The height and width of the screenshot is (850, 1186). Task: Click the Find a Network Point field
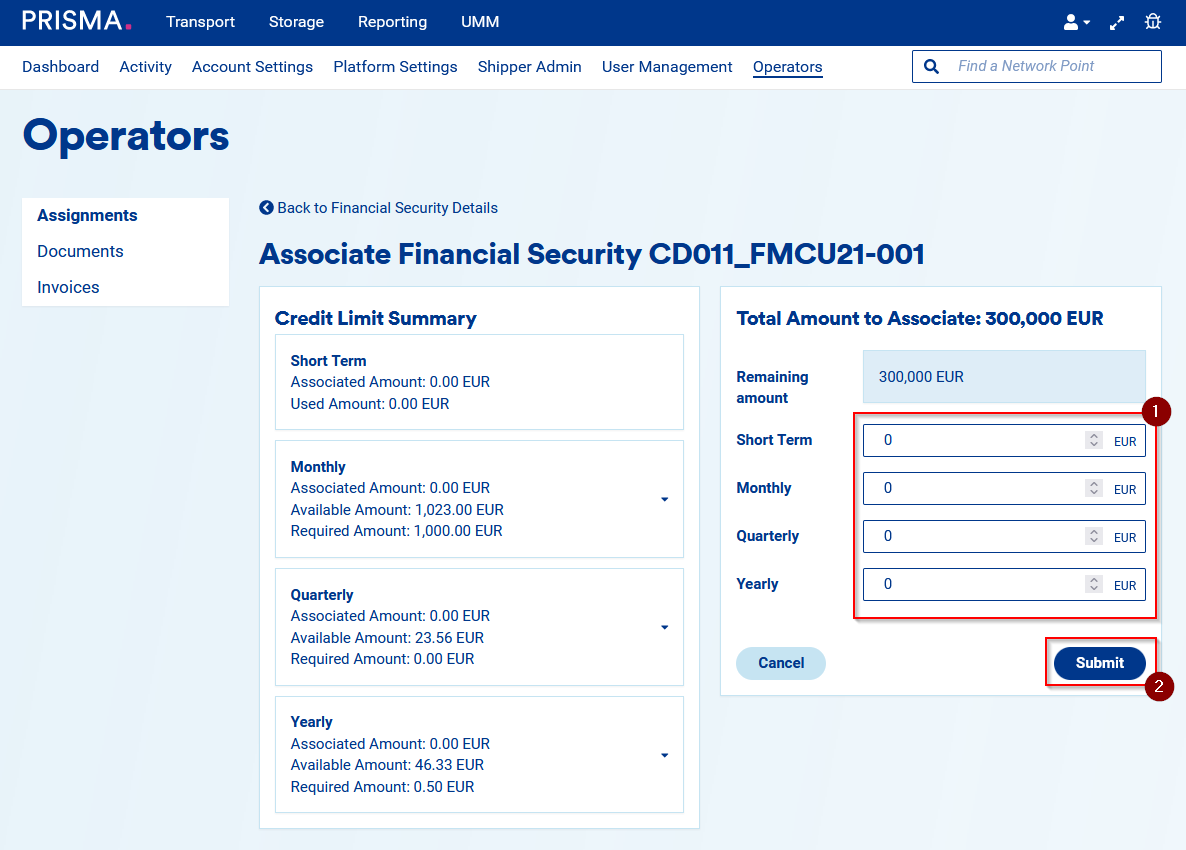tap(1050, 66)
